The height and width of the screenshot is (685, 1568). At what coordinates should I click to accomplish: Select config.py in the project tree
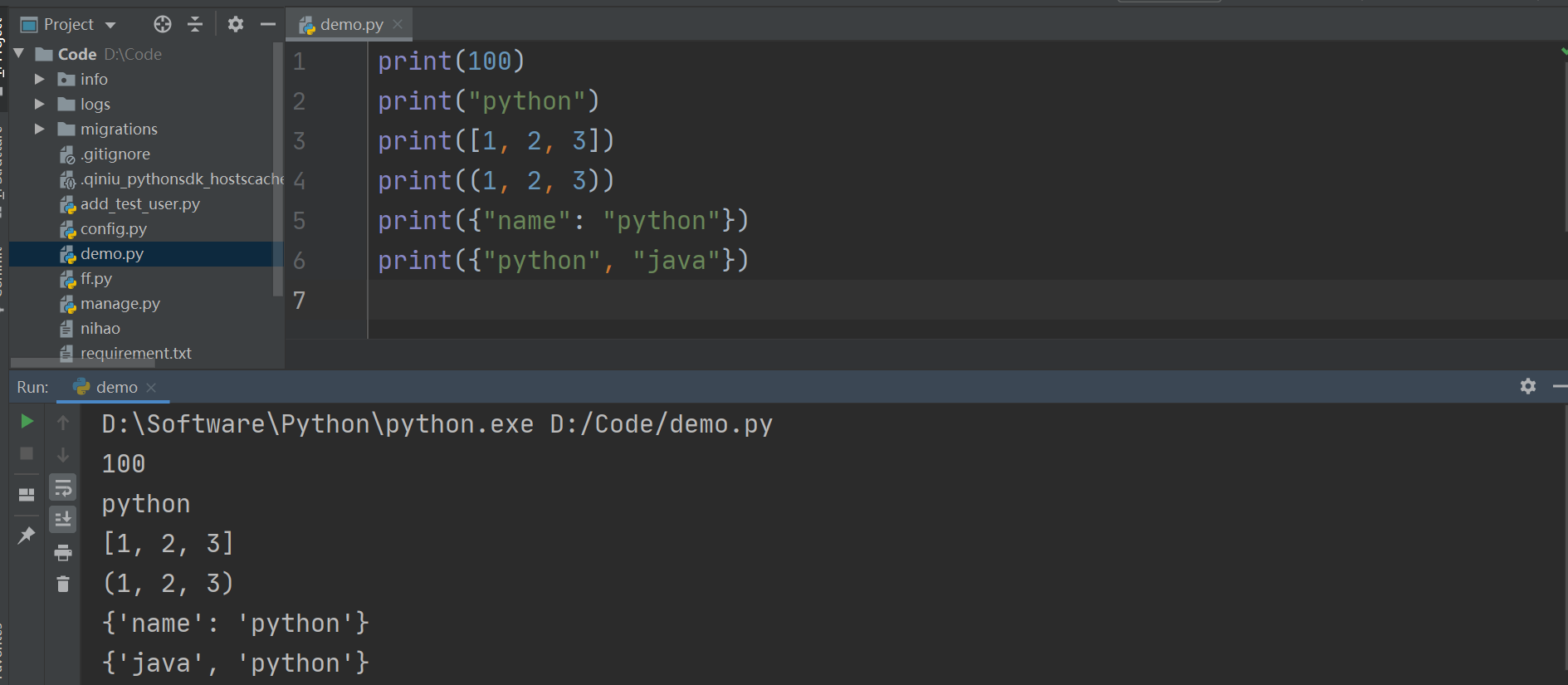(x=113, y=229)
